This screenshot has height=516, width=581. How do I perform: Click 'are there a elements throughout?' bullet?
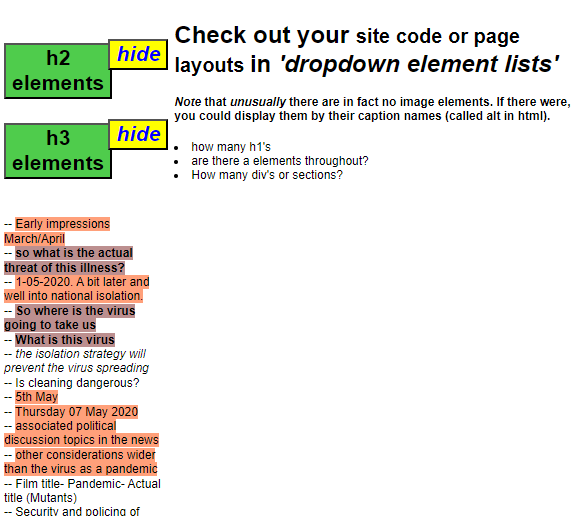(280, 161)
